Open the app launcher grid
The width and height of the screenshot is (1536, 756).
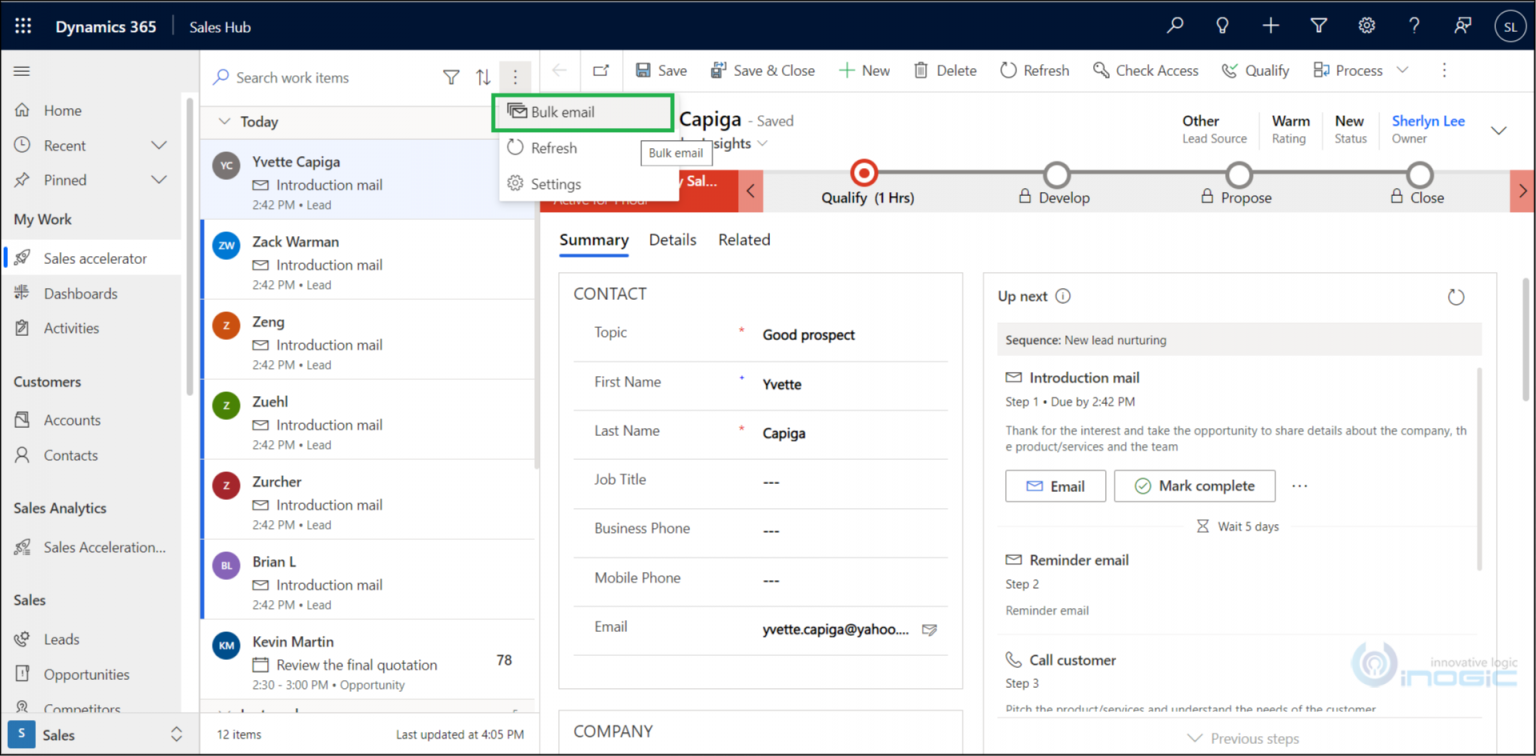[22, 25]
